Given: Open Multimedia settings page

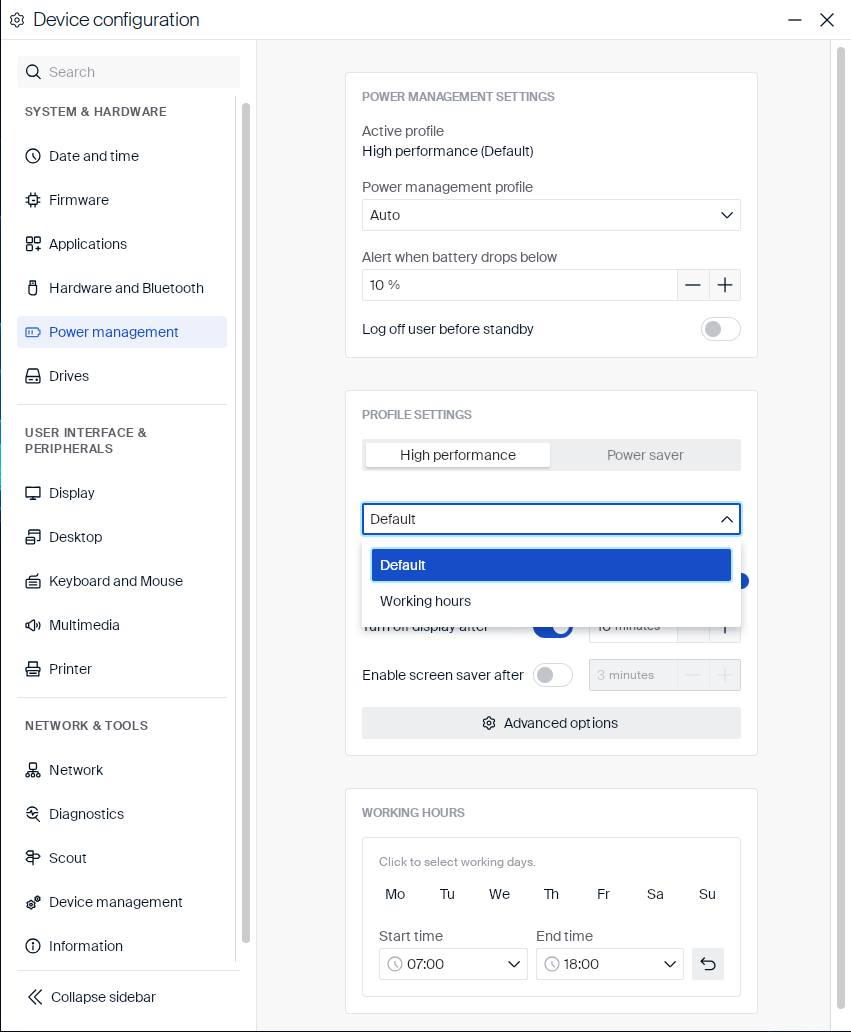Looking at the screenshot, I should tap(122, 625).
